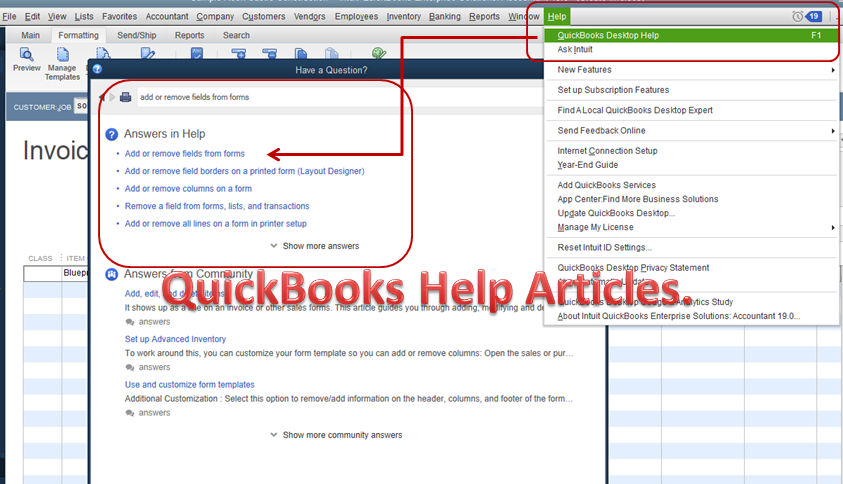The height and width of the screenshot is (484, 843).
Task: Print the help topic with the printer icon
Action: (x=125, y=97)
